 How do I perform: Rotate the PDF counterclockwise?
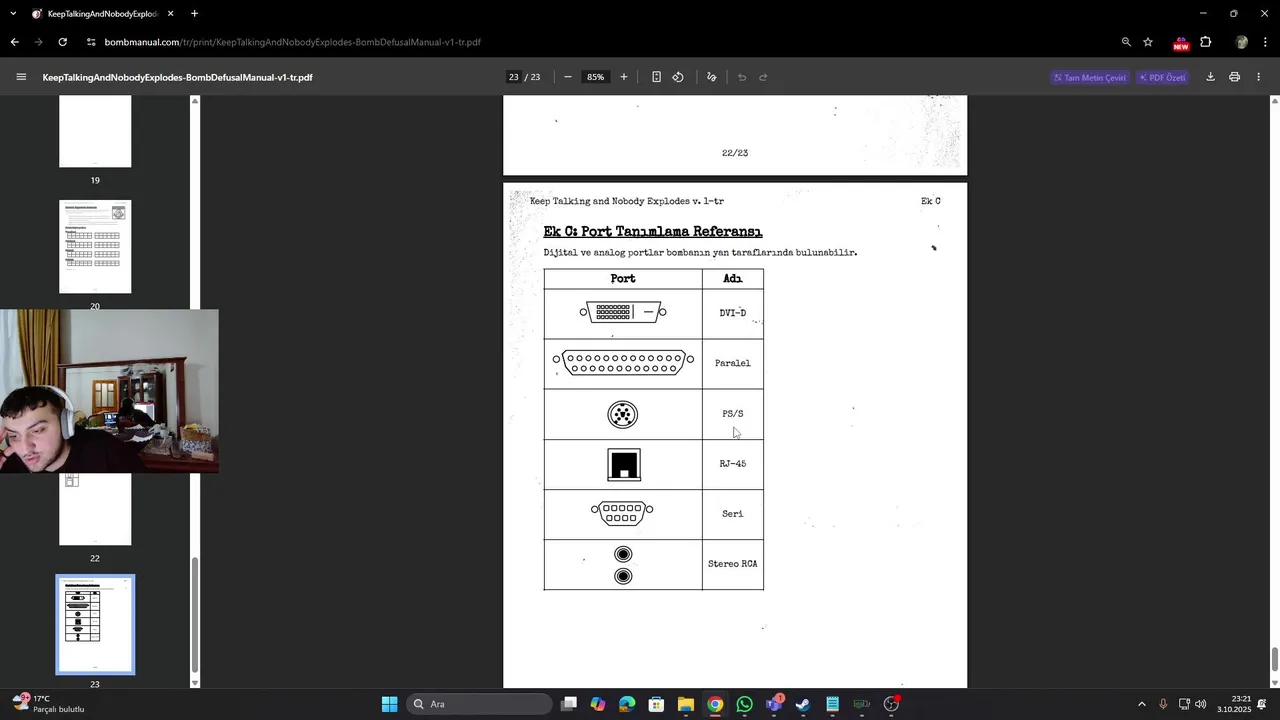(x=678, y=77)
